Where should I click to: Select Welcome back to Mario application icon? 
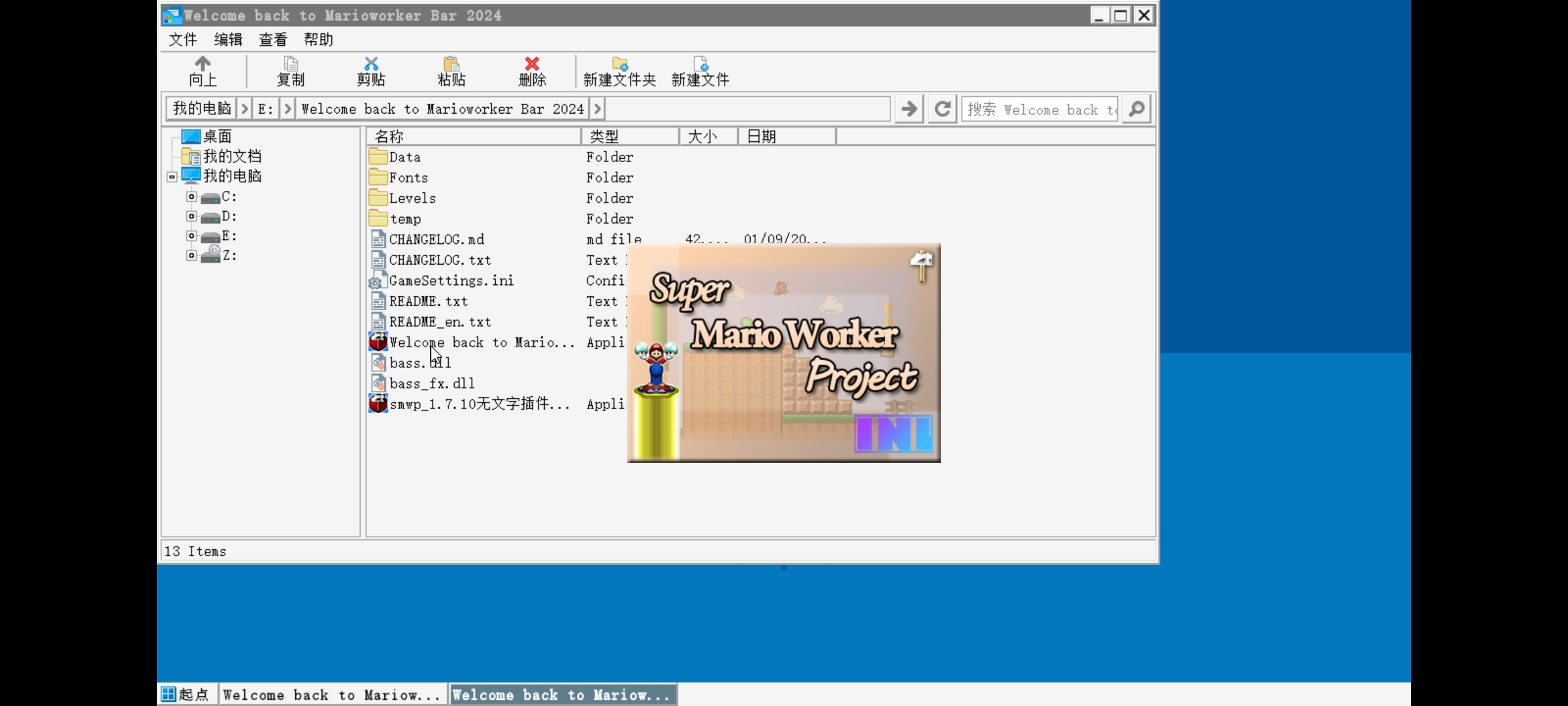tap(378, 342)
